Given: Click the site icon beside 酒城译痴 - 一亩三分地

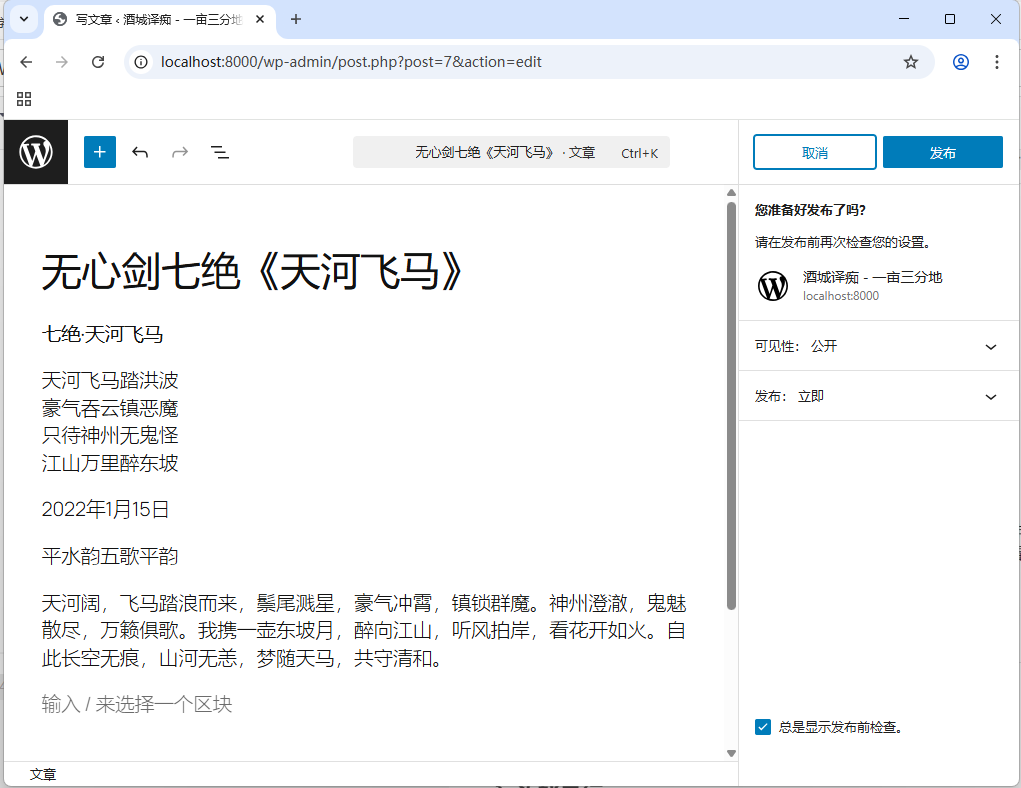Looking at the screenshot, I should click(772, 286).
